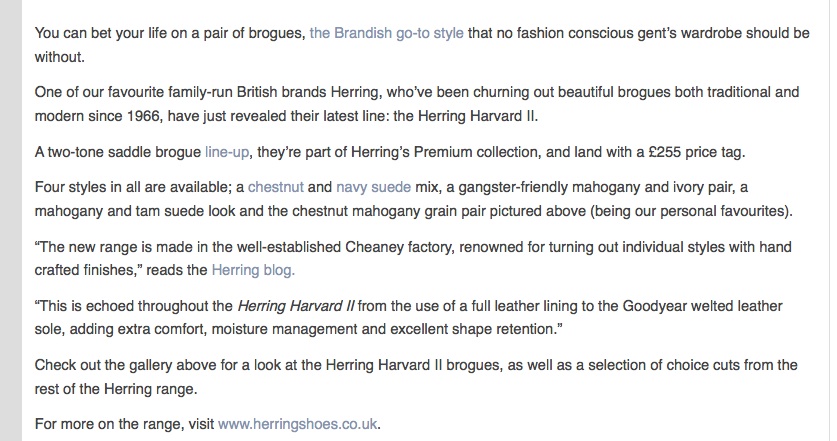Open the chestnut link
Image resolution: width=837 pixels, height=441 pixels.
click(276, 187)
